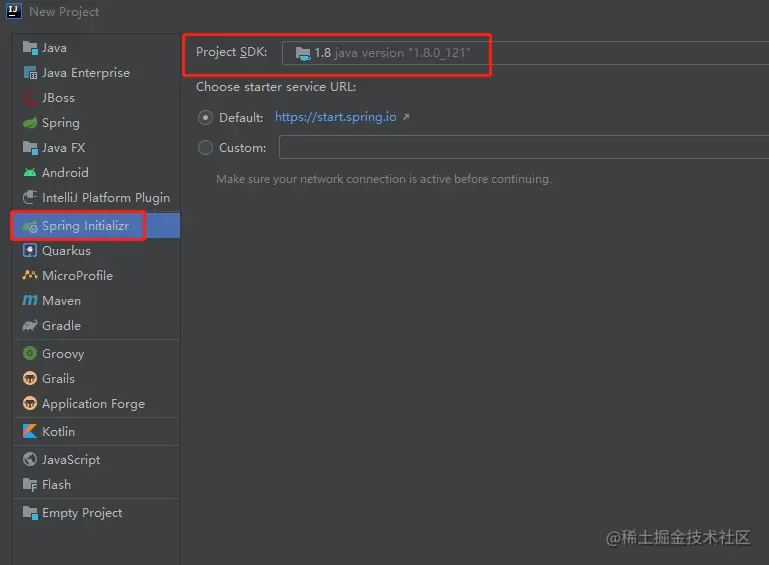The height and width of the screenshot is (565, 769).
Task: Select Java Enterprise project type
Action: pos(96,73)
